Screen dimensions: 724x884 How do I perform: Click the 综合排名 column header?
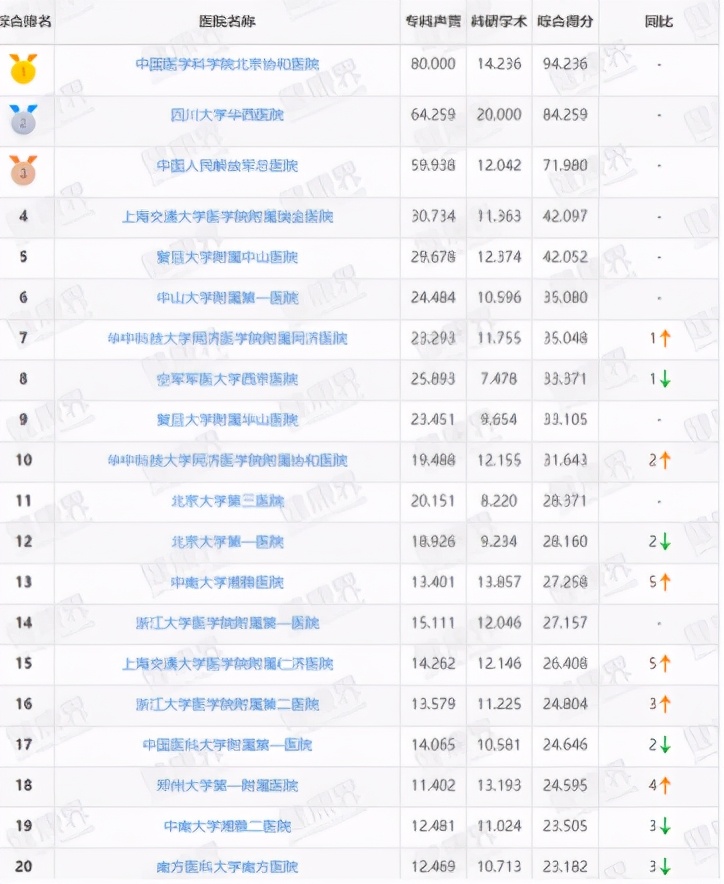point(25,21)
